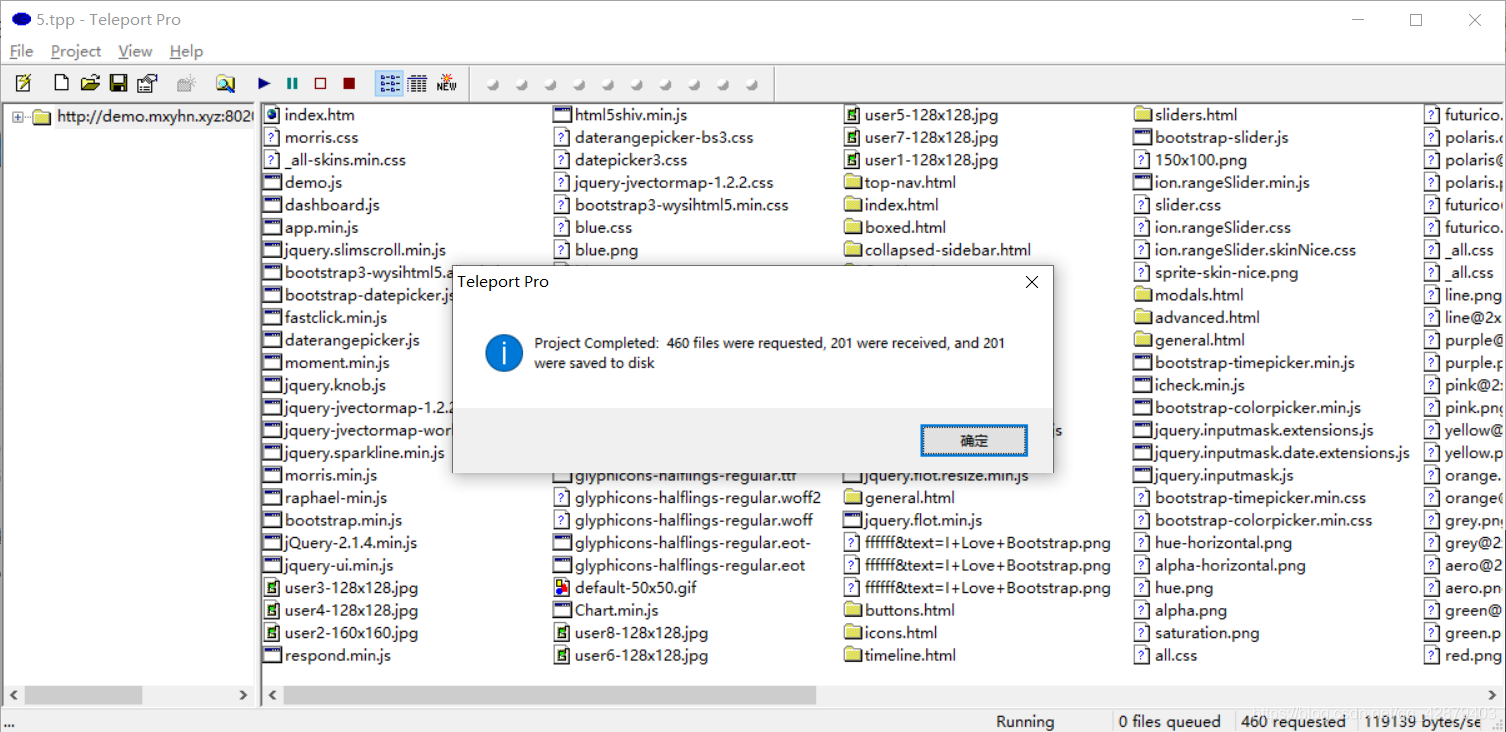The height and width of the screenshot is (732, 1506).
Task: Select app.min.js file
Action: [311, 228]
